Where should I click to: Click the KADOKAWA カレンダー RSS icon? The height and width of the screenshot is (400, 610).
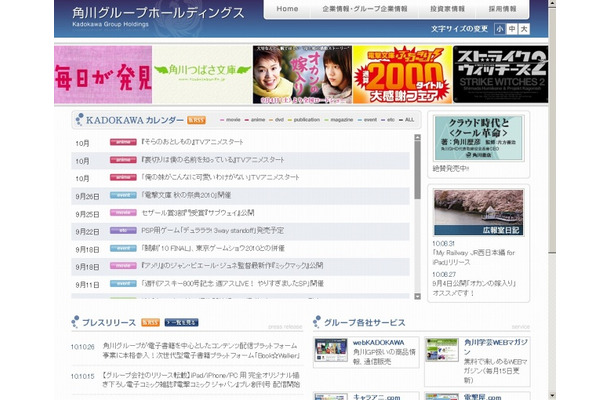(196, 120)
